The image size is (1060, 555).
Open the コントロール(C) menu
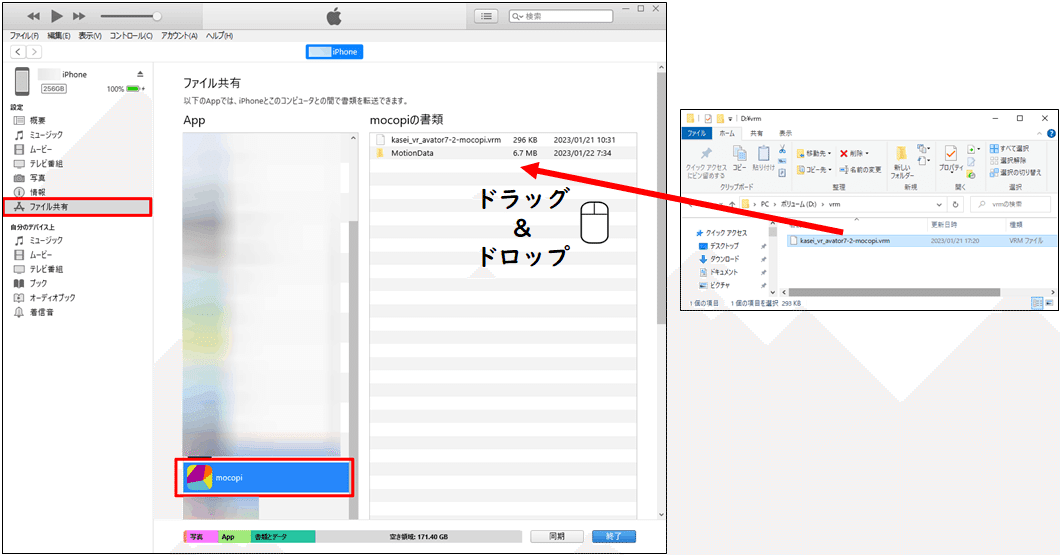(131, 36)
